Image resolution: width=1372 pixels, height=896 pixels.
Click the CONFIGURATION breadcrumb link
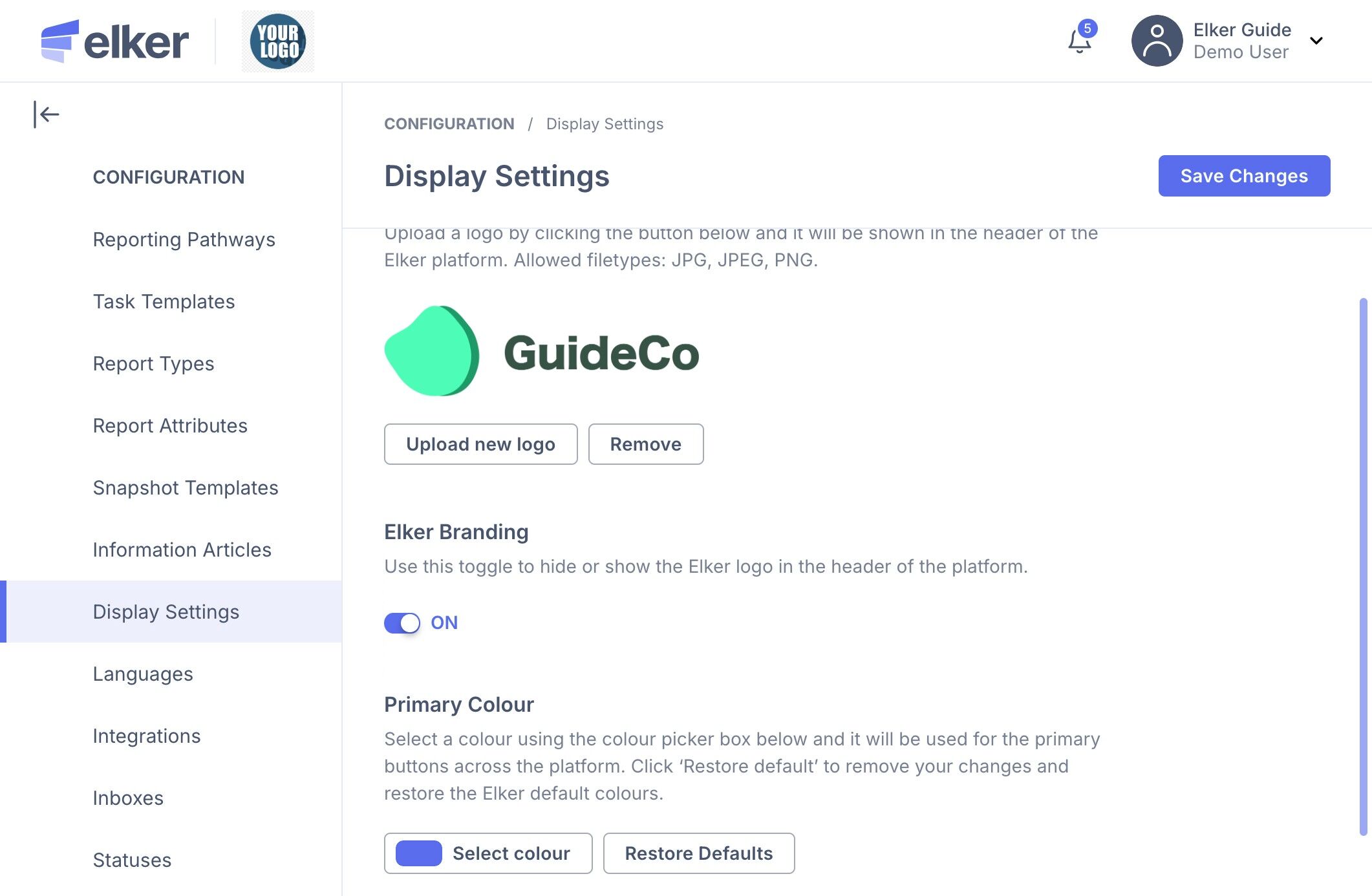(x=449, y=123)
